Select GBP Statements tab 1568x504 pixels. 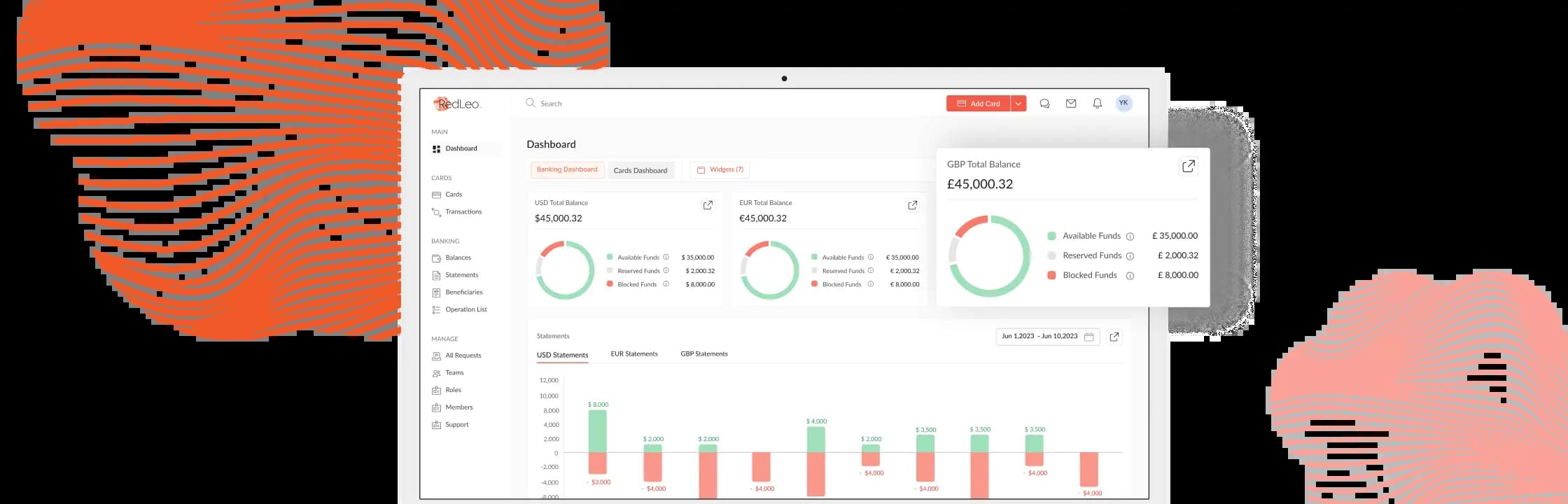pos(704,354)
